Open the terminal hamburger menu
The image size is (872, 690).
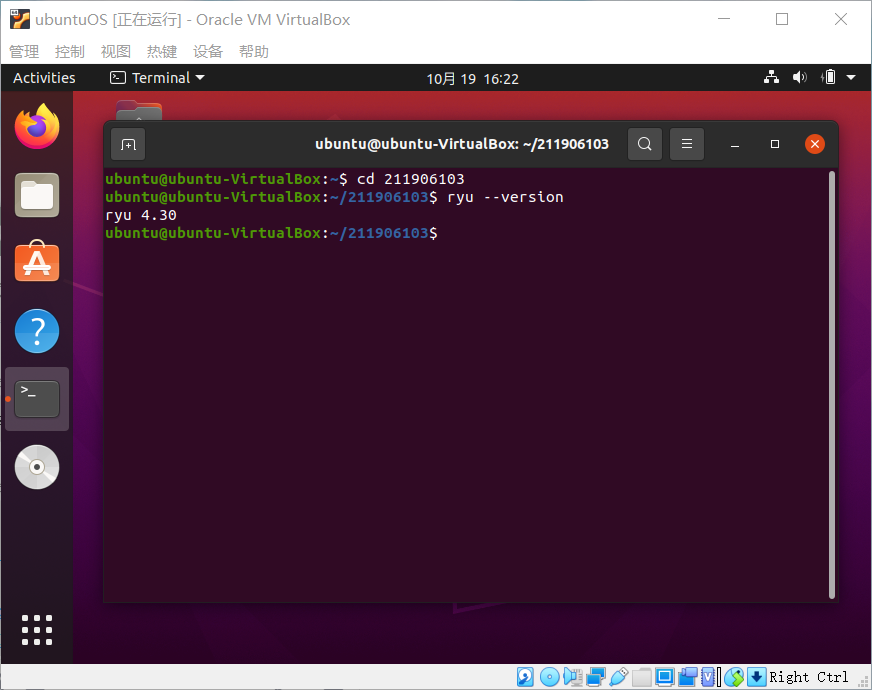pyautogui.click(x=687, y=144)
